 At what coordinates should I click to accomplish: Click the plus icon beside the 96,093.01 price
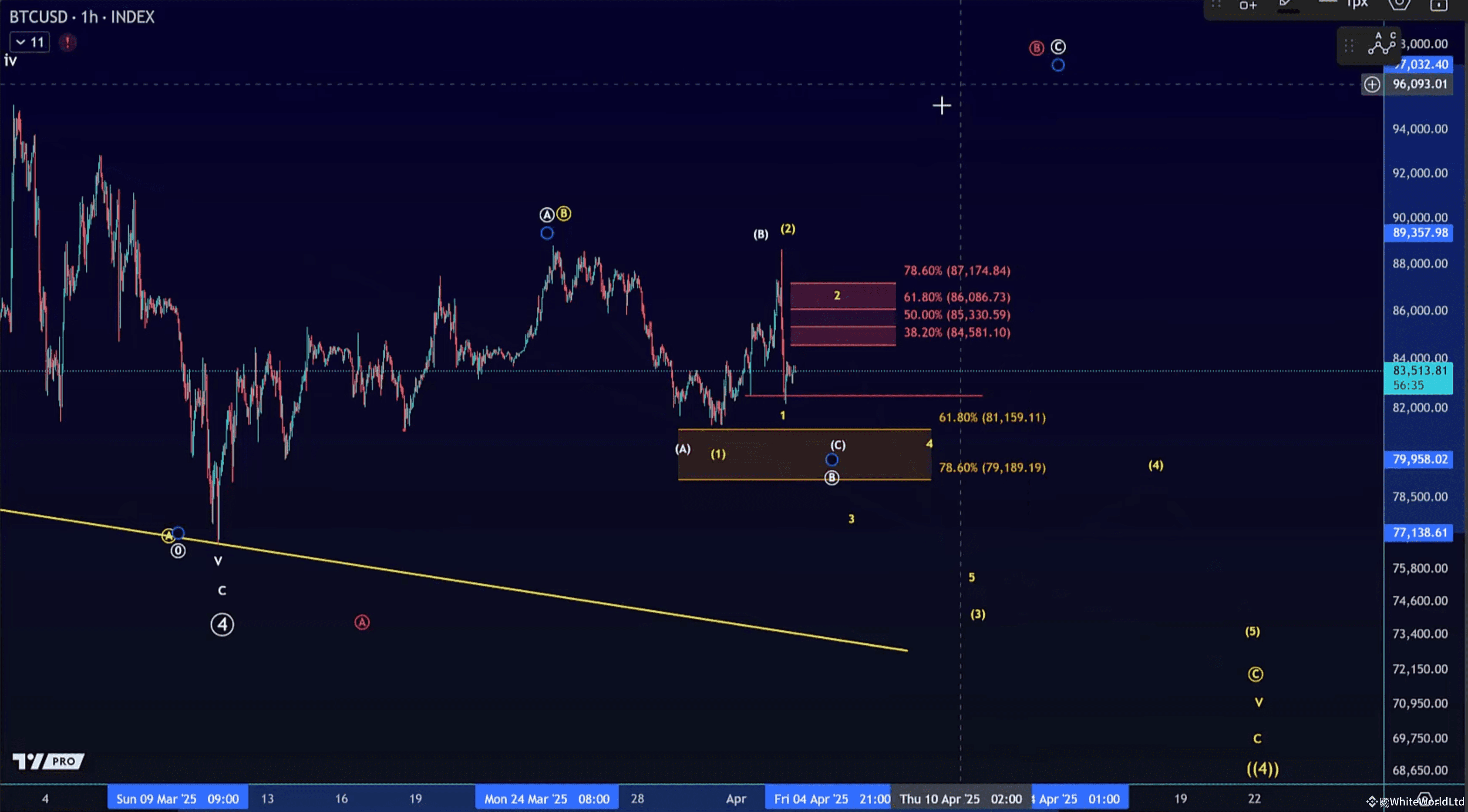[1372, 85]
